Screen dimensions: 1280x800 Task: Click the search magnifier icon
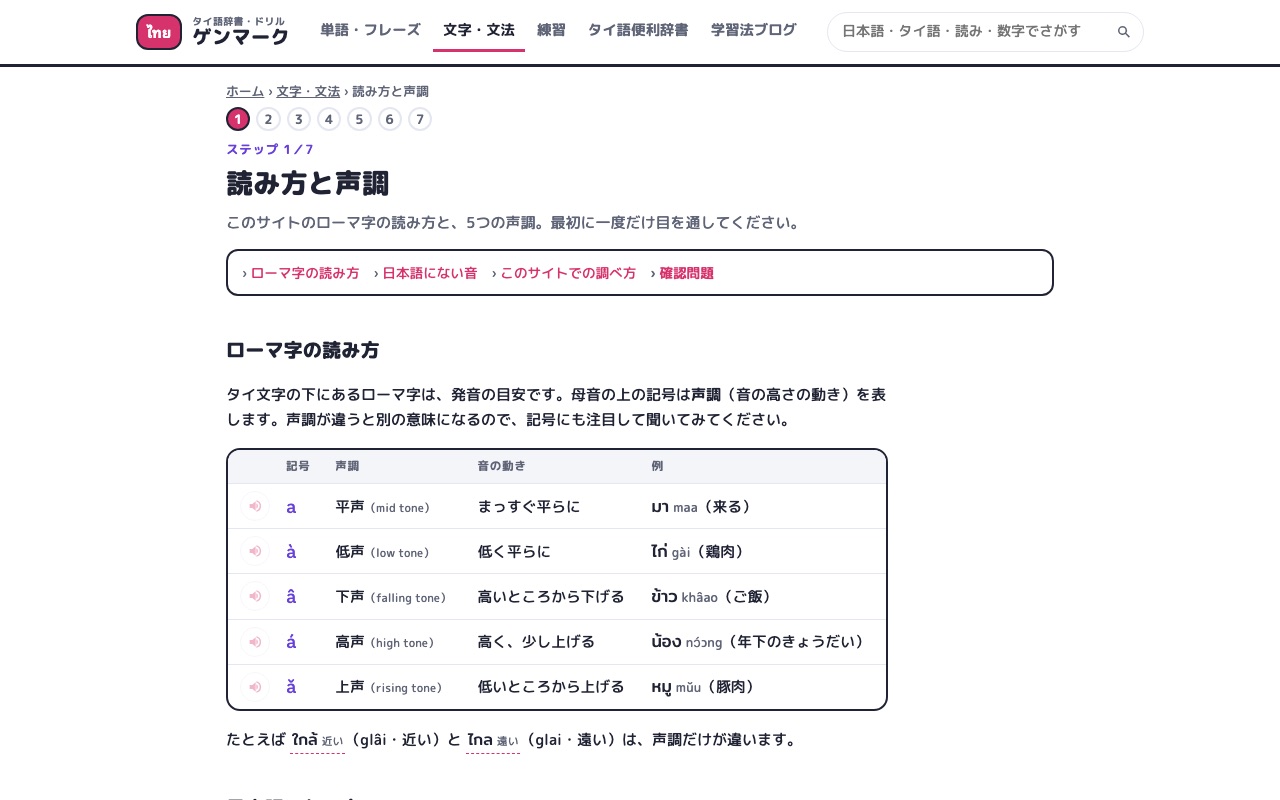click(x=1124, y=32)
